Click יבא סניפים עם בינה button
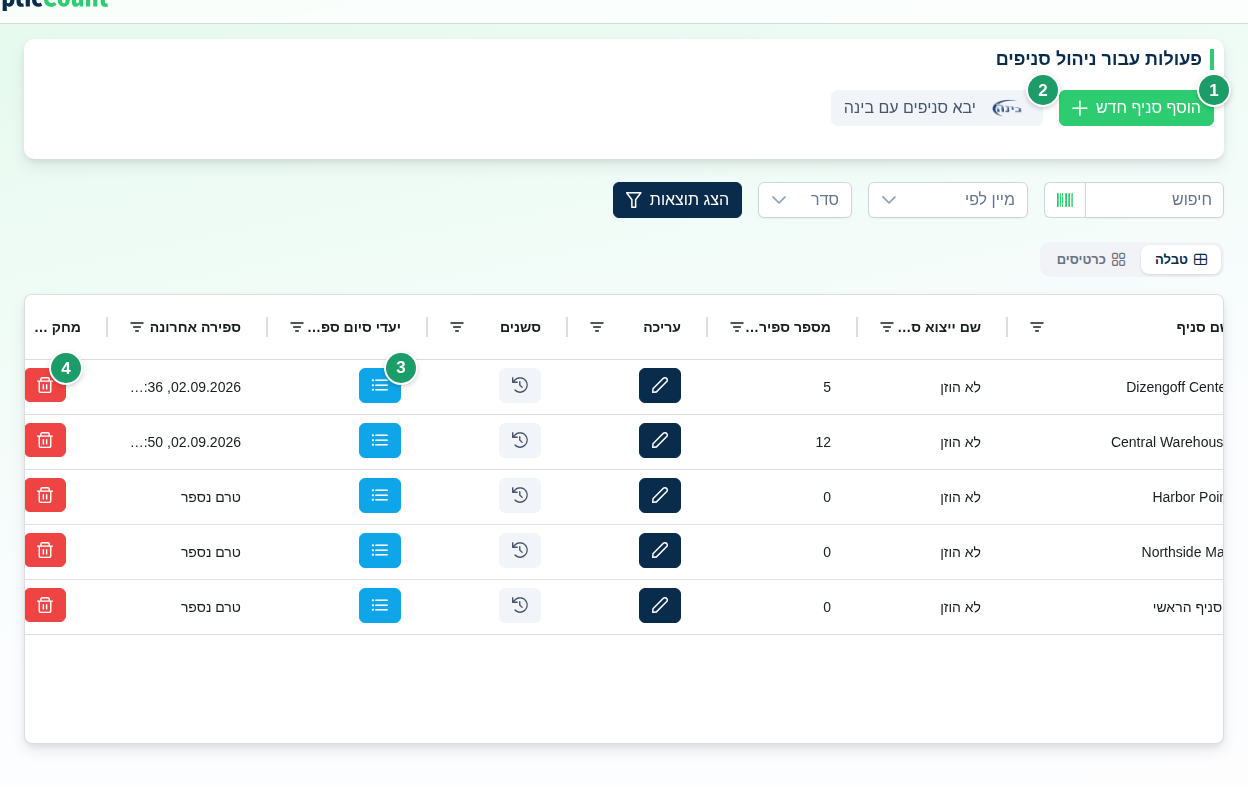This screenshot has height=790, width=1248. [x=937, y=108]
